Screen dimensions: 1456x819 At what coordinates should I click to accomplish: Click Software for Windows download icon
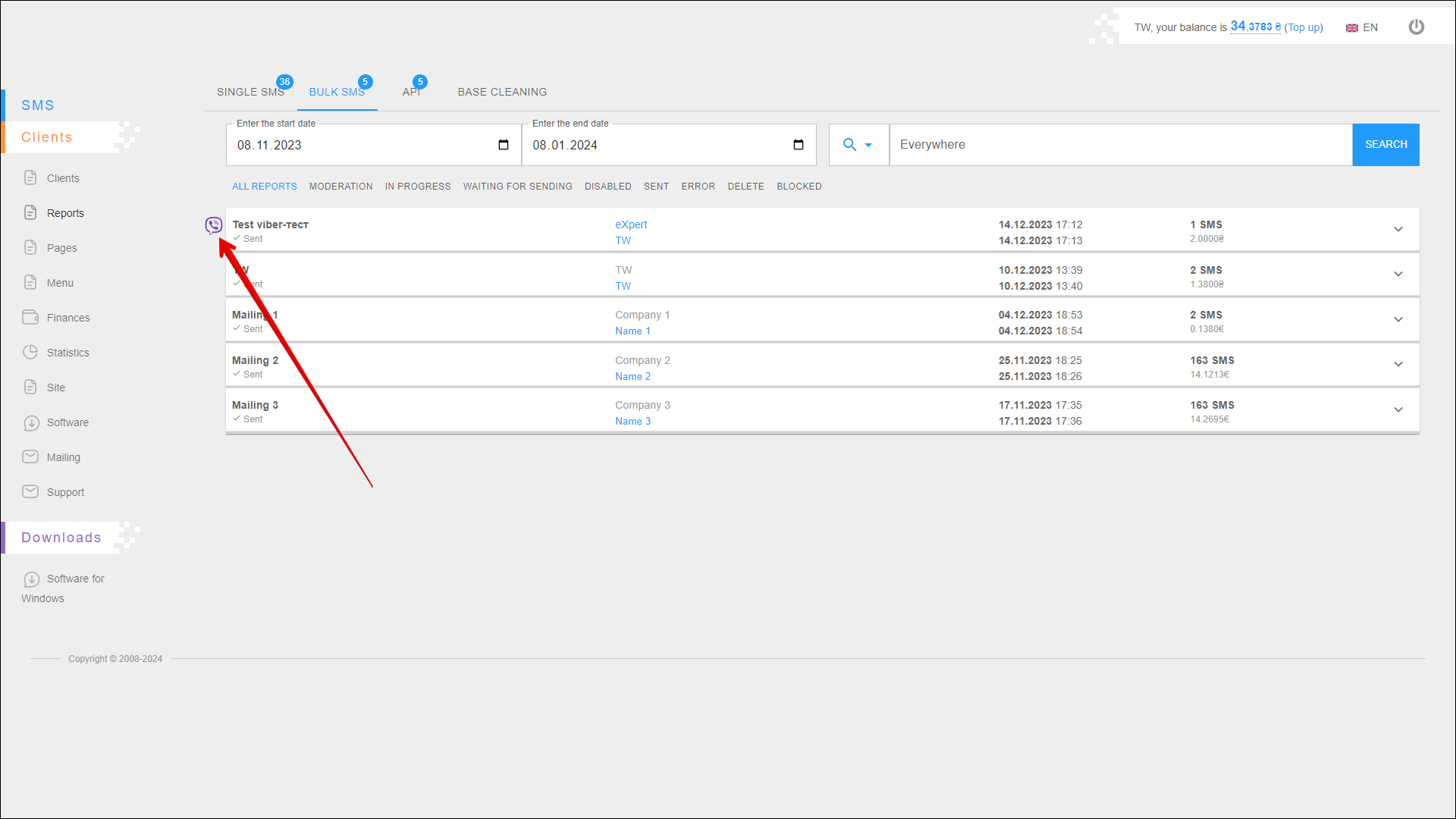(31, 579)
